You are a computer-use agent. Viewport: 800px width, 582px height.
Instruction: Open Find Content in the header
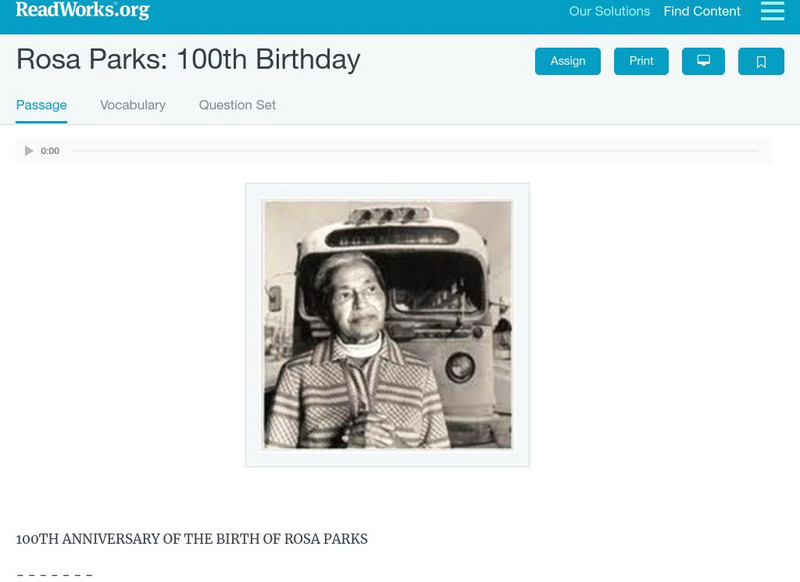pyautogui.click(x=702, y=12)
